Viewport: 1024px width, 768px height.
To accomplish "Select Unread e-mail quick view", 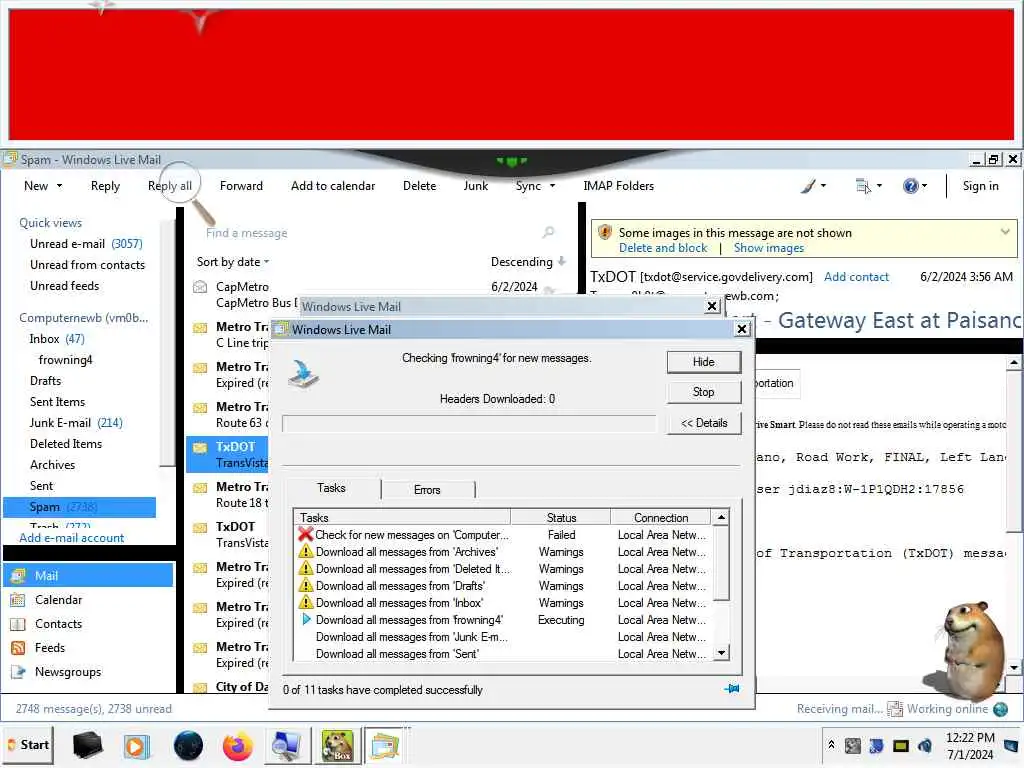I will coord(86,244).
